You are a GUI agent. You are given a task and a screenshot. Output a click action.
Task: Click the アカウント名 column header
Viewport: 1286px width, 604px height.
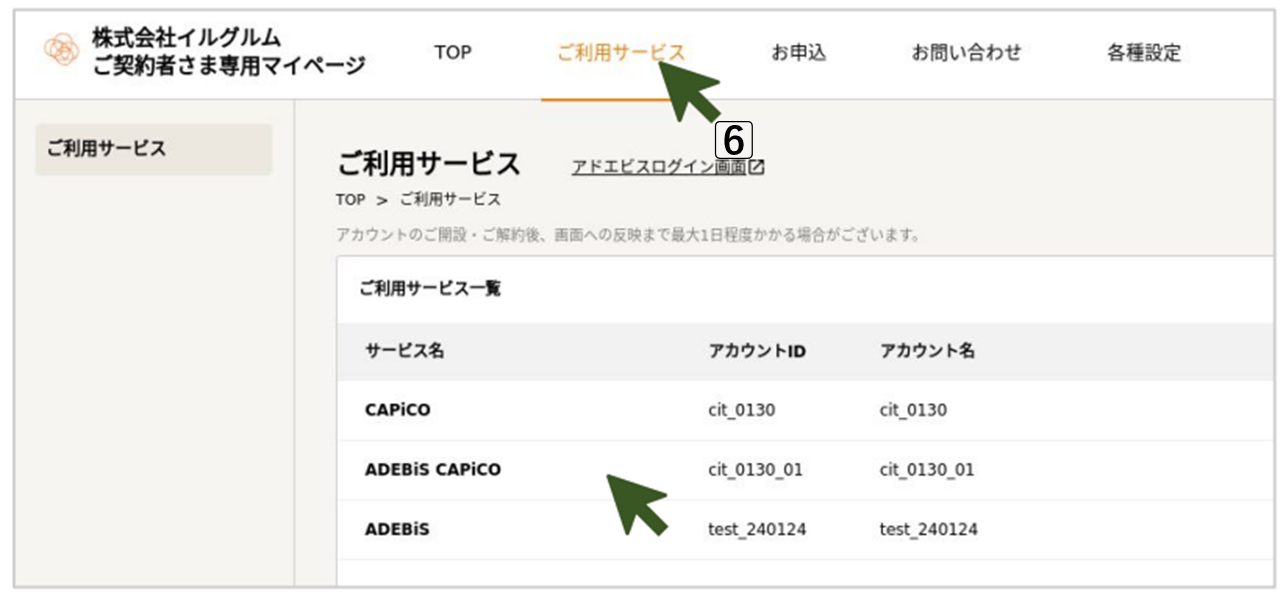(x=927, y=351)
